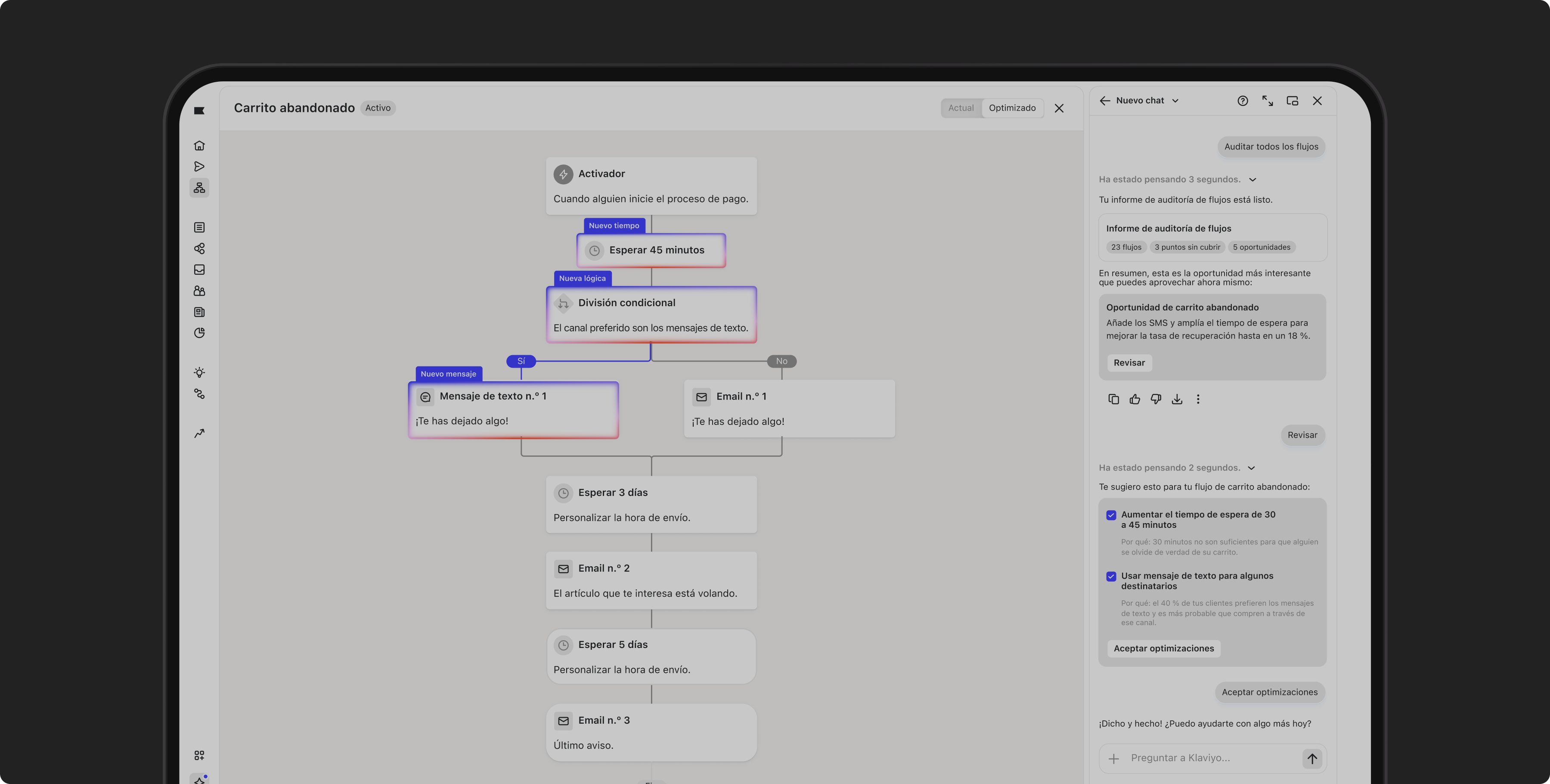Expand 'Ha estado pensando 3 segundos' chevron
The image size is (1550, 784).
click(1253, 179)
